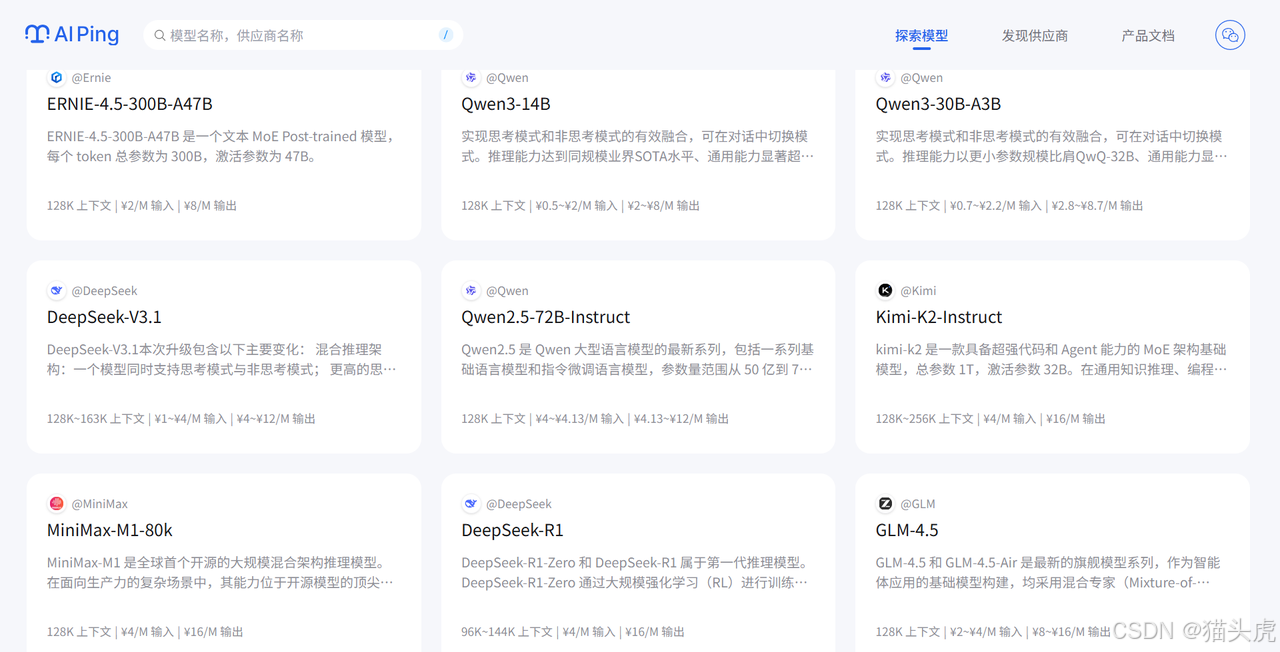
Task: Click the search magnifier icon
Action: pos(160,36)
